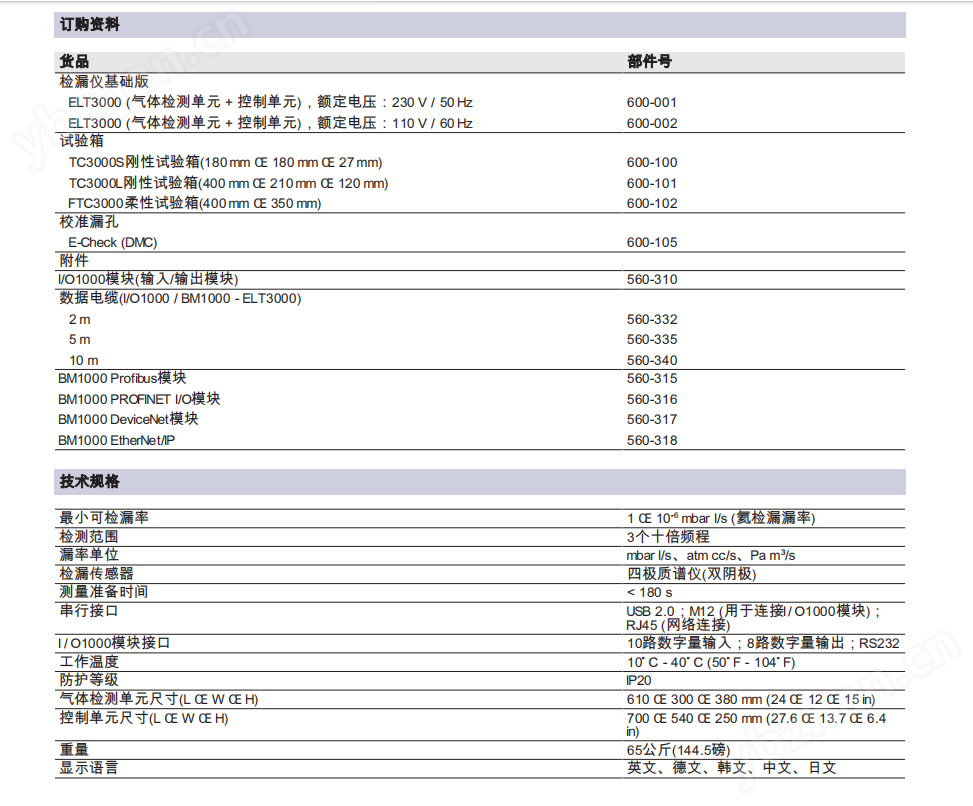The width and height of the screenshot is (973, 806).
Task: Select the 校准漏孔 category label
Action: tap(89, 222)
